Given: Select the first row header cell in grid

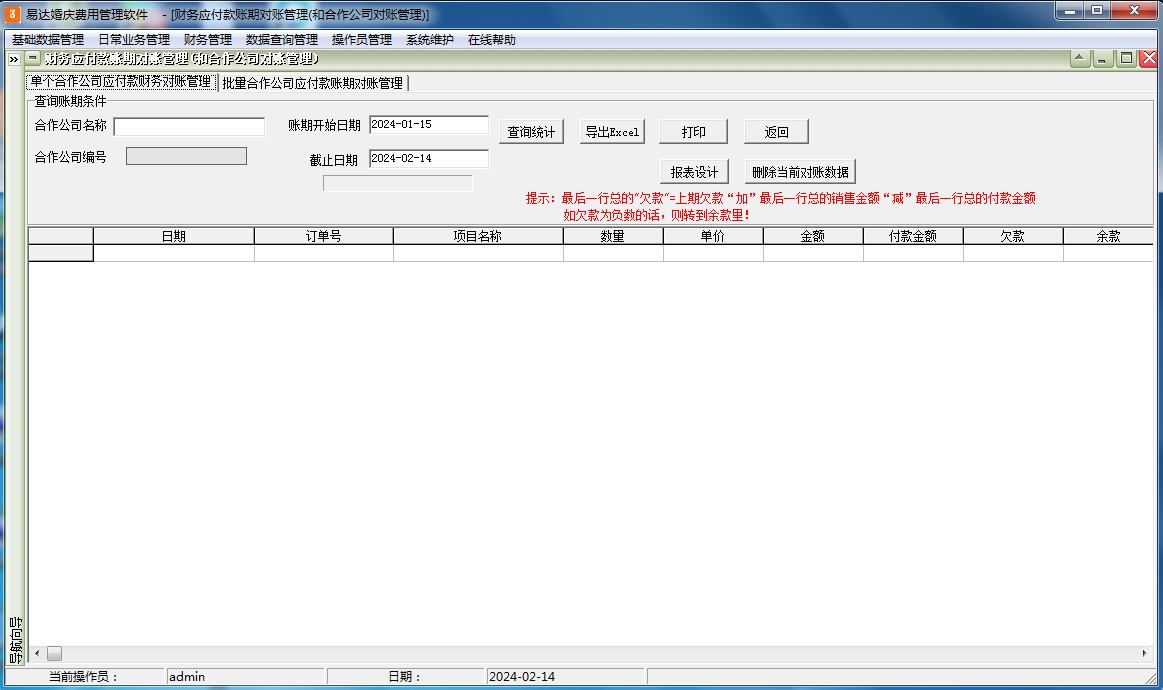Looking at the screenshot, I should click(x=61, y=253).
